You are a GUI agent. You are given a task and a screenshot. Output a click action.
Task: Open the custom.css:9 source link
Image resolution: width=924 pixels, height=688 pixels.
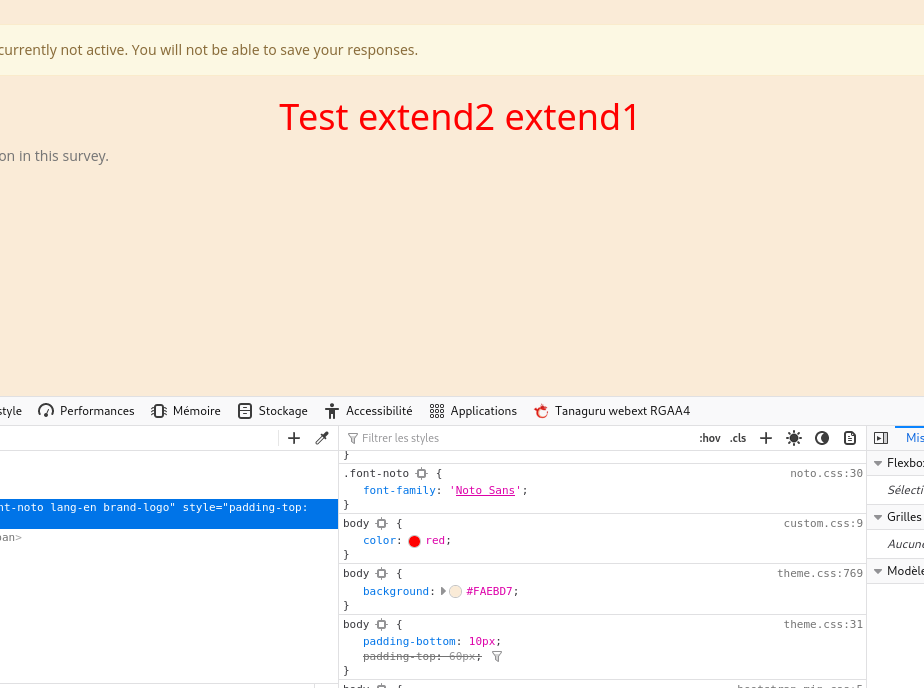coord(823,523)
